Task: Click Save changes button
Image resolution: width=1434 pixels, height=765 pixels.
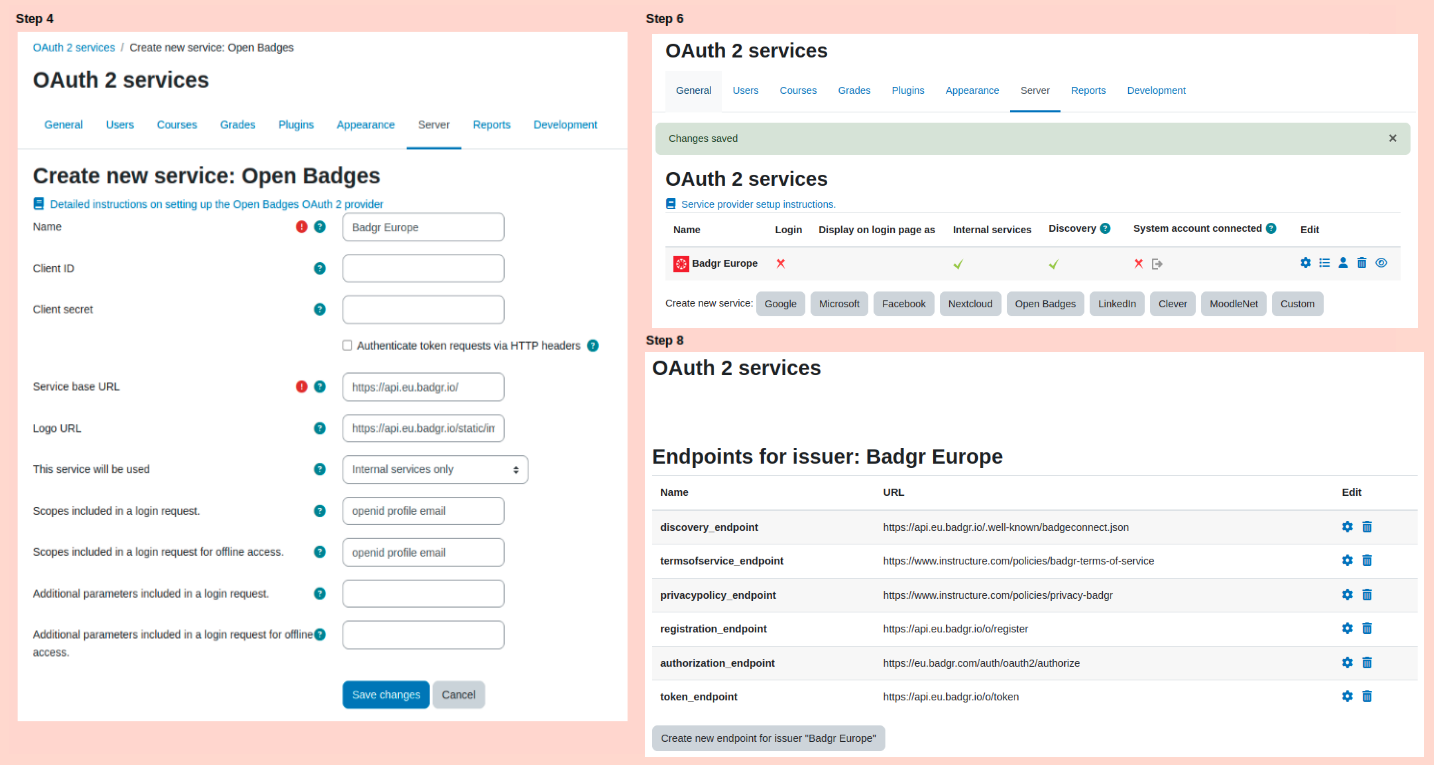Action: point(386,695)
